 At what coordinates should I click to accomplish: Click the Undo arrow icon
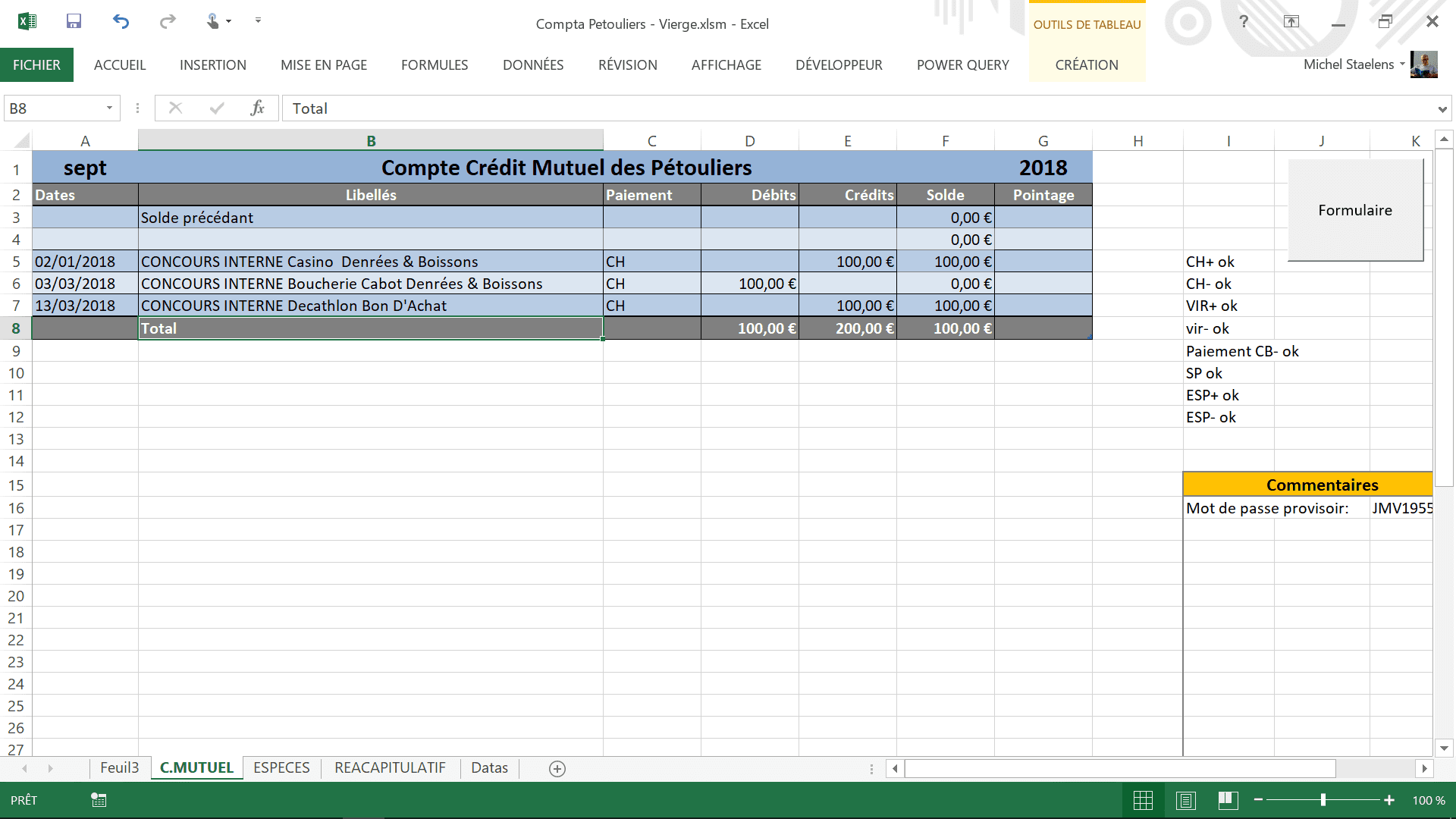(x=121, y=21)
